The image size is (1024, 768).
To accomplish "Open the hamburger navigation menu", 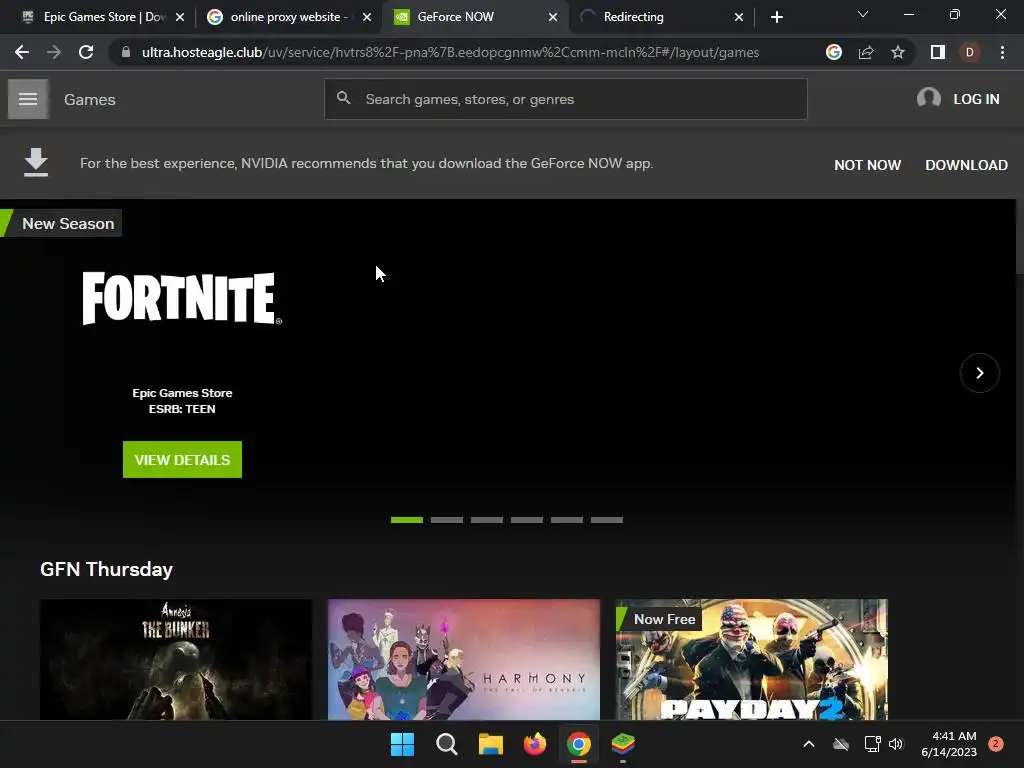I will [x=28, y=99].
